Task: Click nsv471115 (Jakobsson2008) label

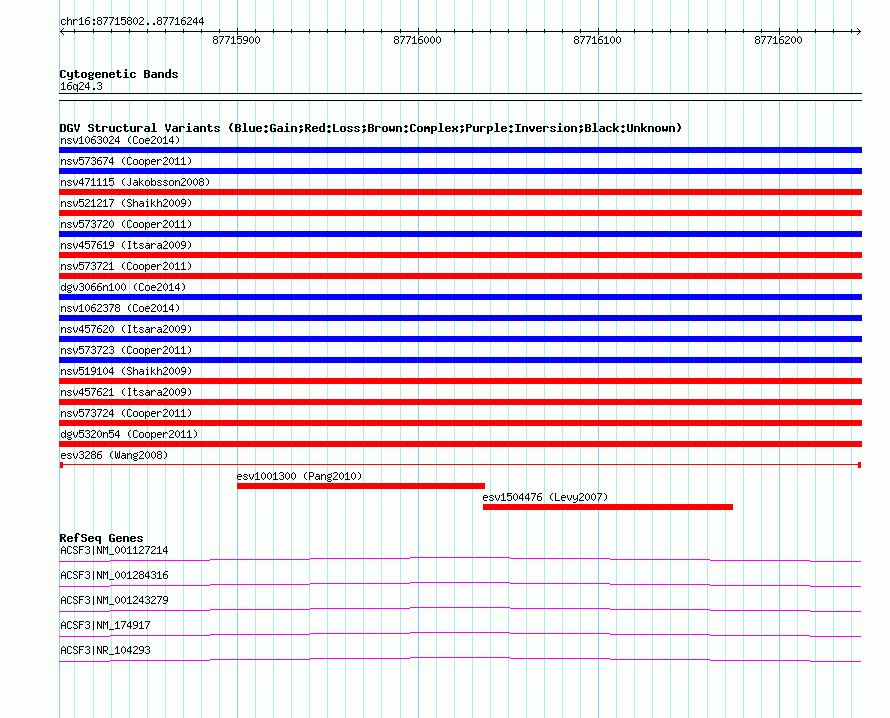Action: click(135, 182)
